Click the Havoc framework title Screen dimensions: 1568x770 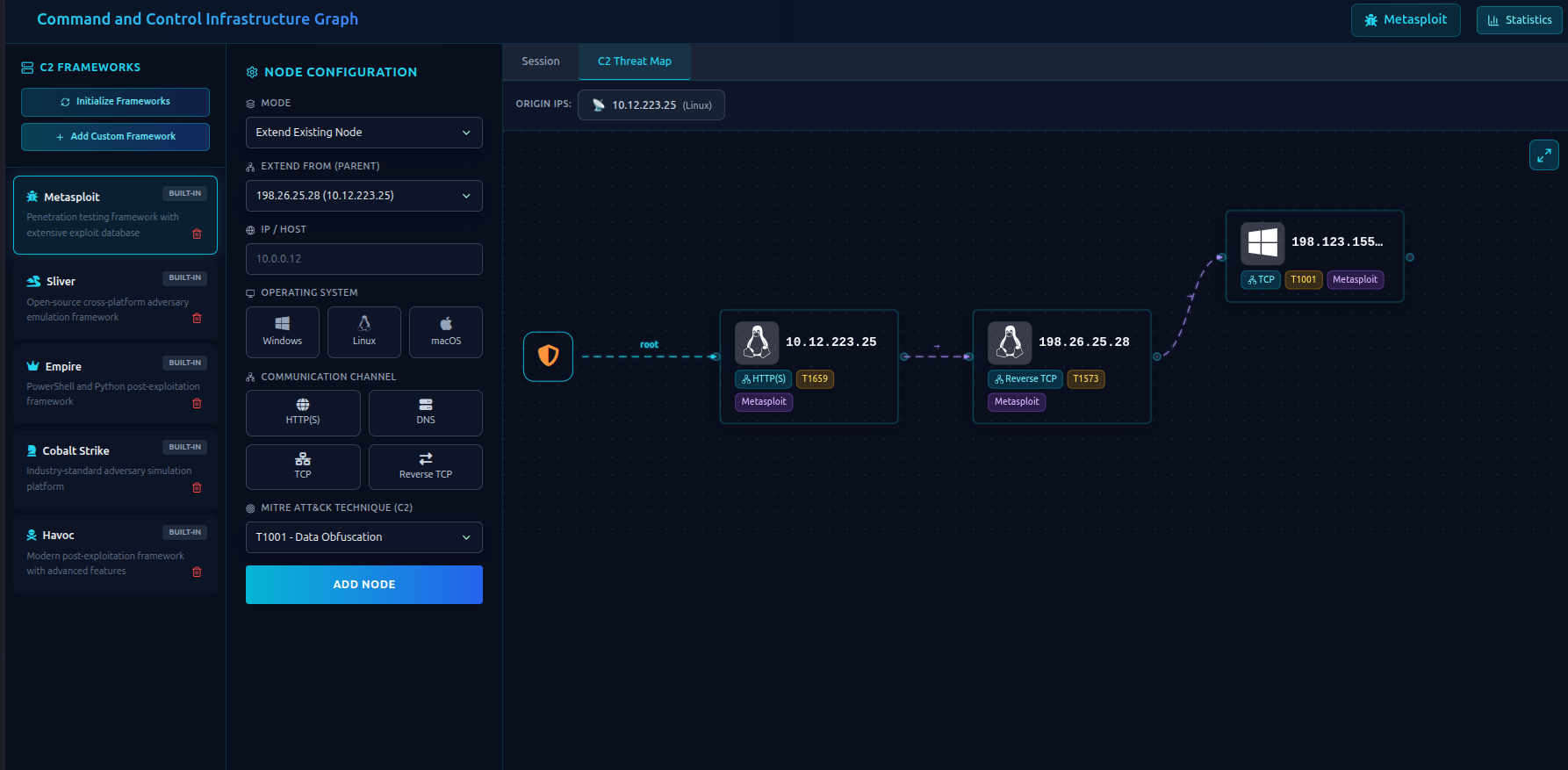(59, 536)
